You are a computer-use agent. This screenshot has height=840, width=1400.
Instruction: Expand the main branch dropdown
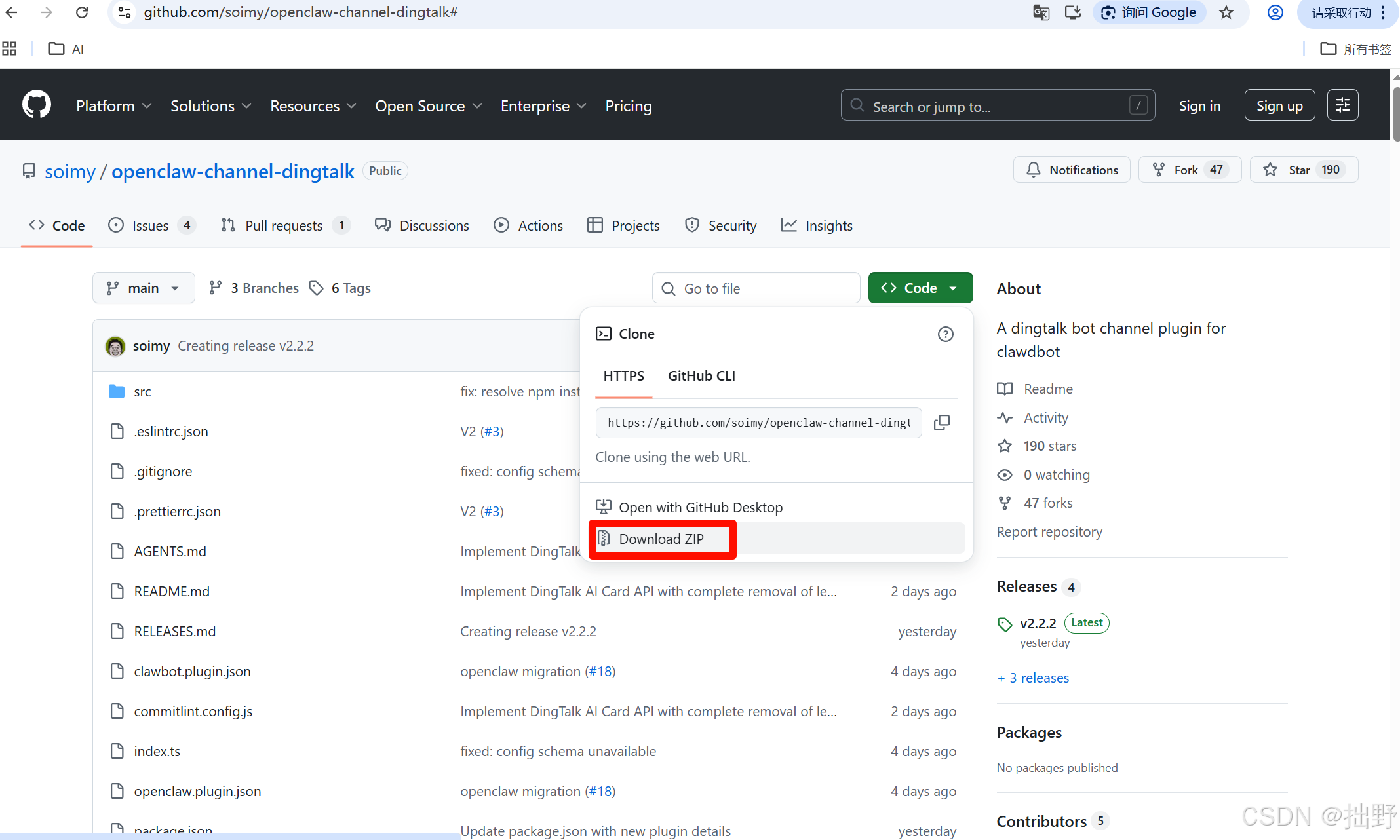click(x=144, y=288)
